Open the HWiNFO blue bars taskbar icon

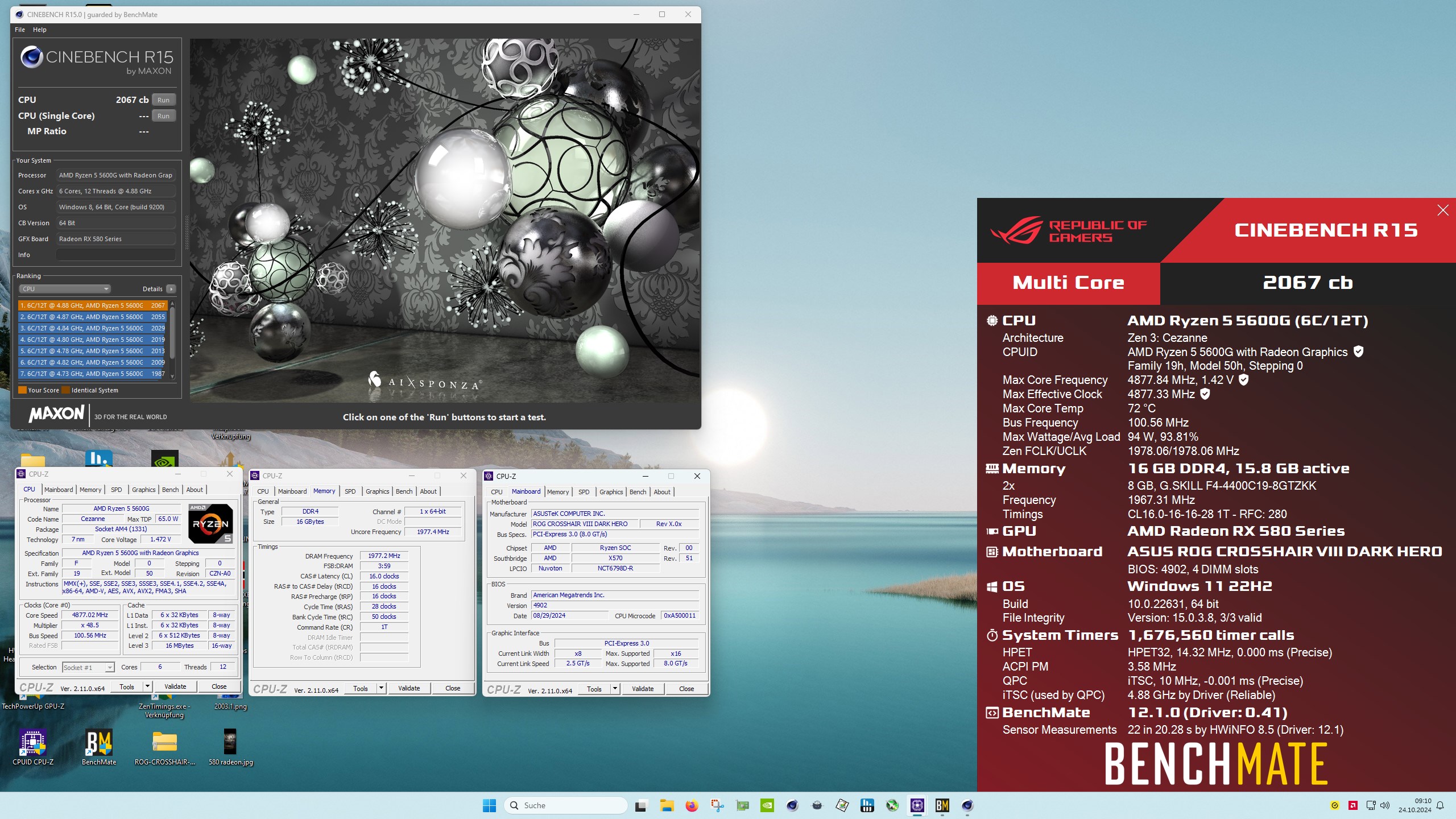pyautogui.click(x=867, y=805)
